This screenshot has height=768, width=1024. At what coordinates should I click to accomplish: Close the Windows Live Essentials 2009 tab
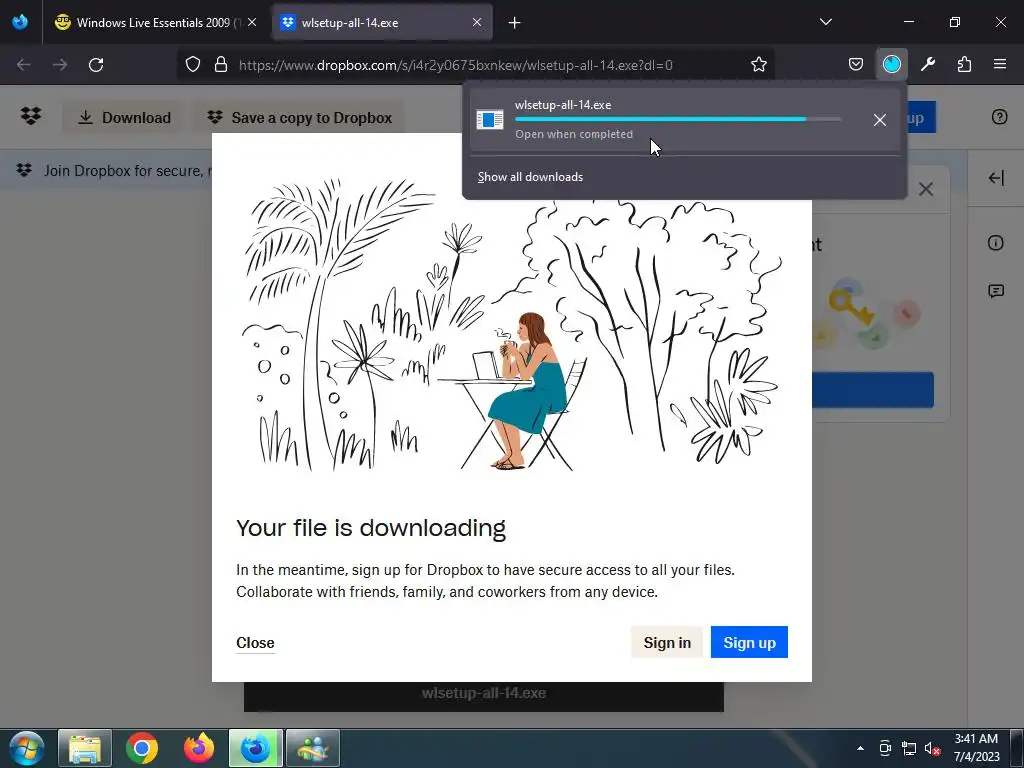point(252,22)
